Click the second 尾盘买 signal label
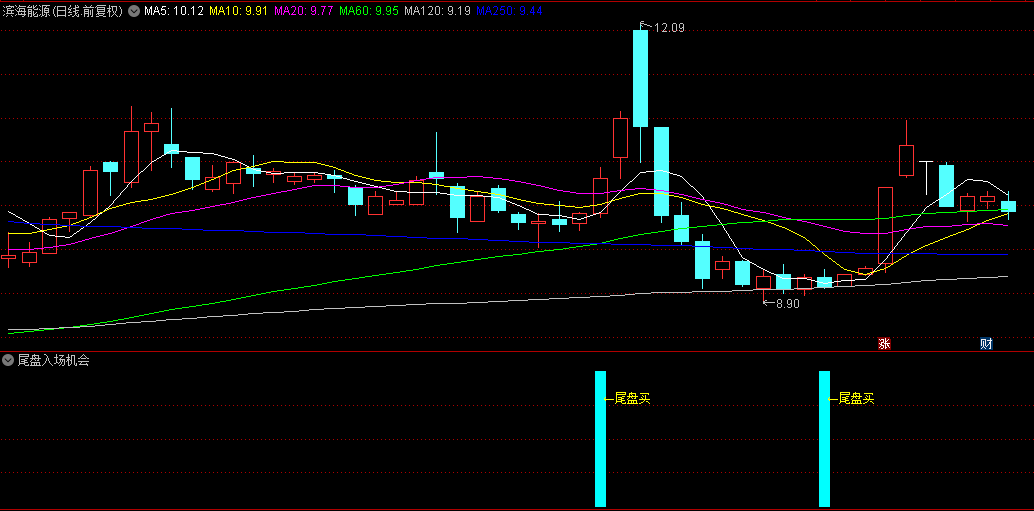This screenshot has height=511, width=1034. pyautogui.click(x=857, y=398)
